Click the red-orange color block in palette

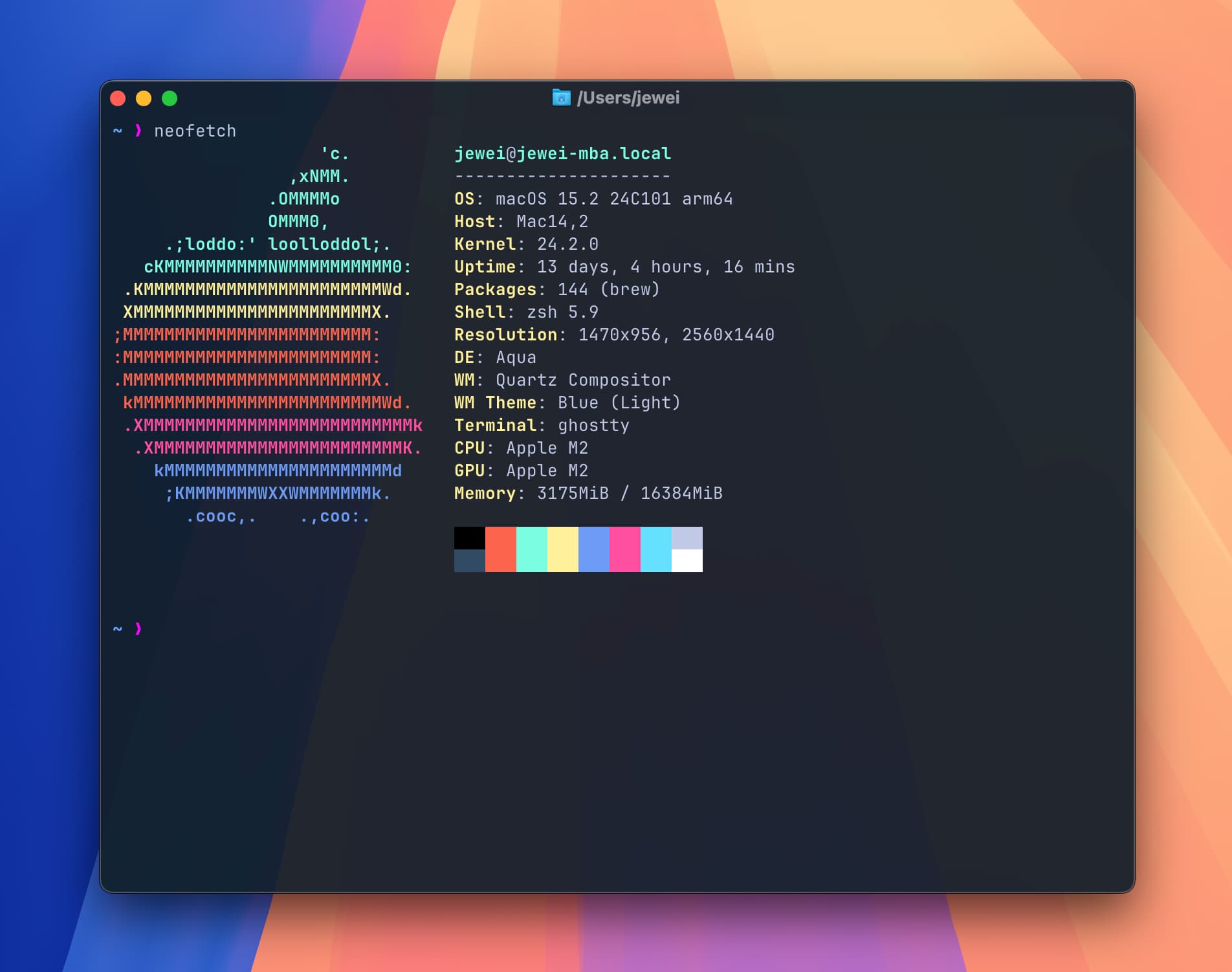pyautogui.click(x=501, y=549)
